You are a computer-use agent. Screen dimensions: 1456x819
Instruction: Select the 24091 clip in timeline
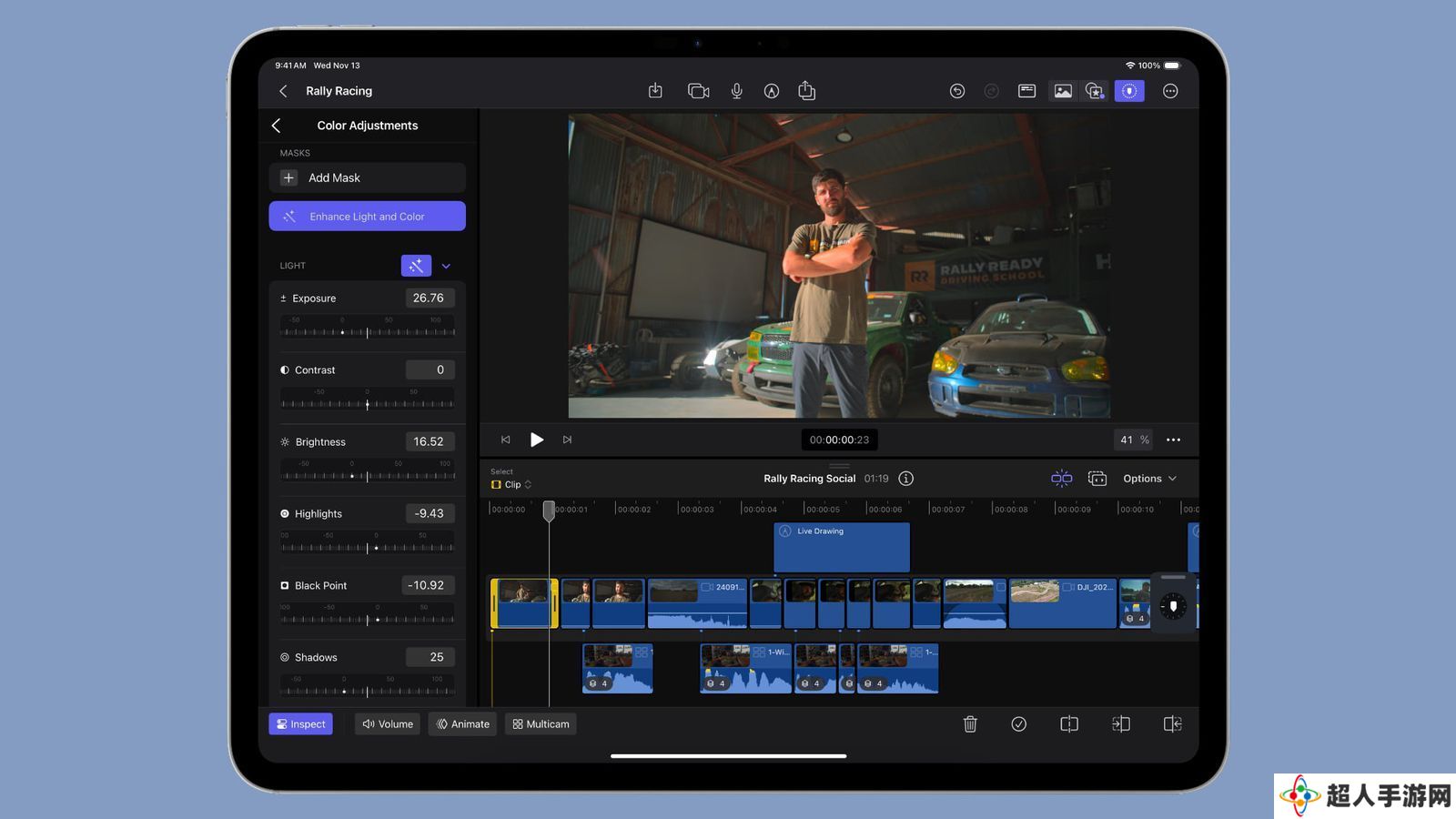coord(697,603)
